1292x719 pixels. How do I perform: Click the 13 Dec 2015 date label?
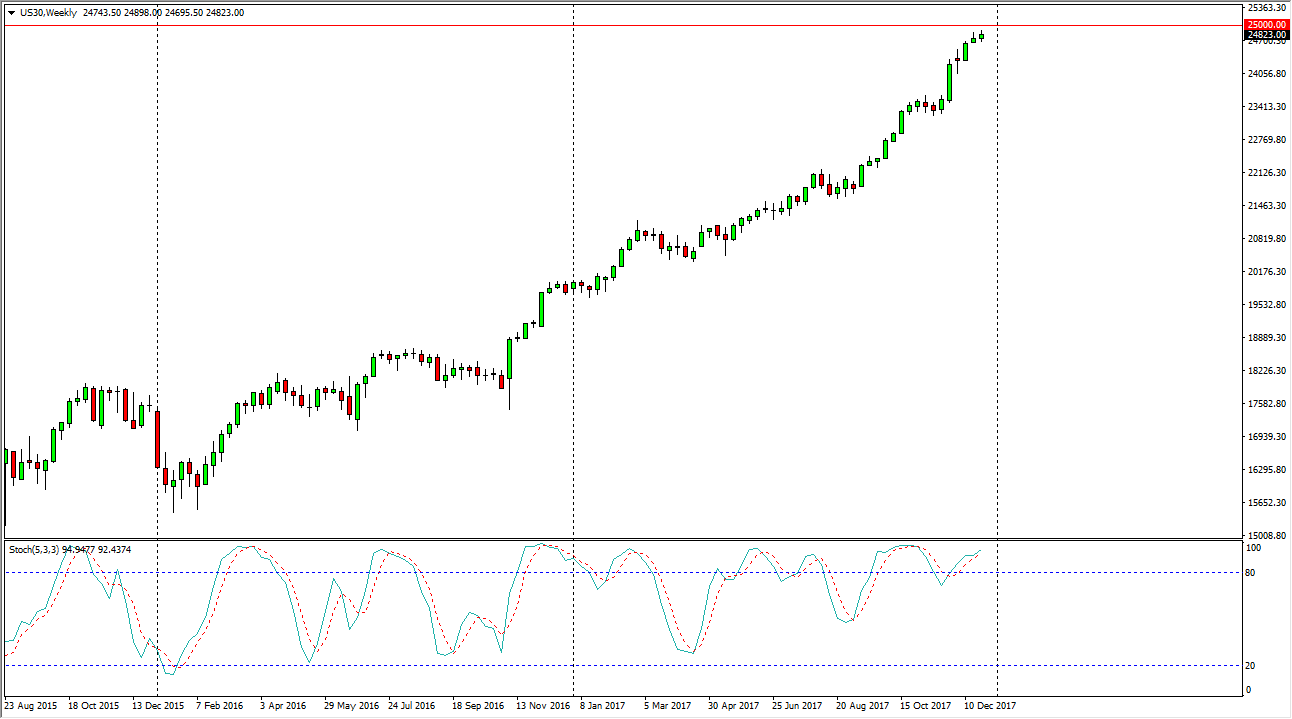coord(157,706)
